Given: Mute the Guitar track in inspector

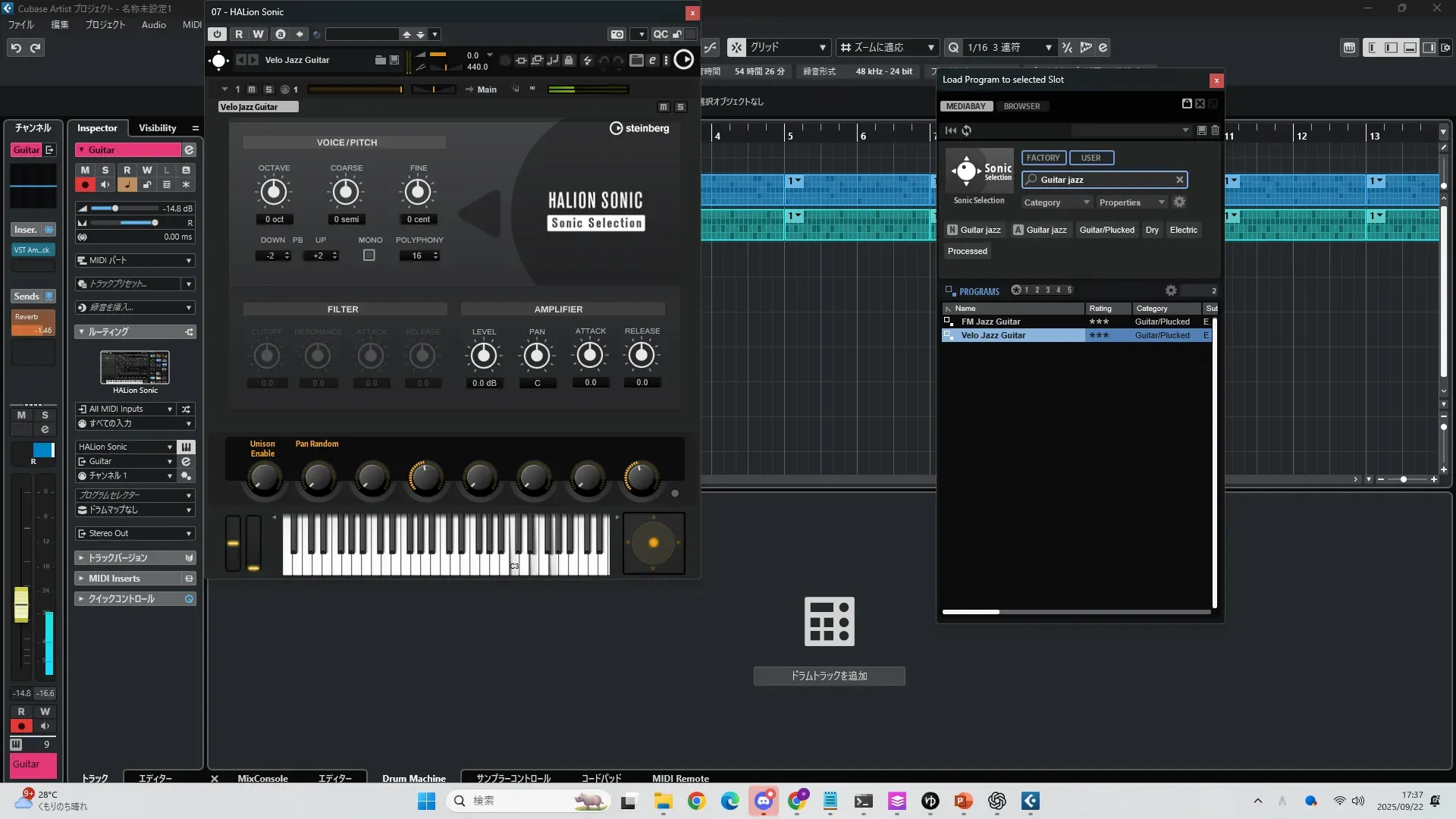Looking at the screenshot, I should (85, 170).
